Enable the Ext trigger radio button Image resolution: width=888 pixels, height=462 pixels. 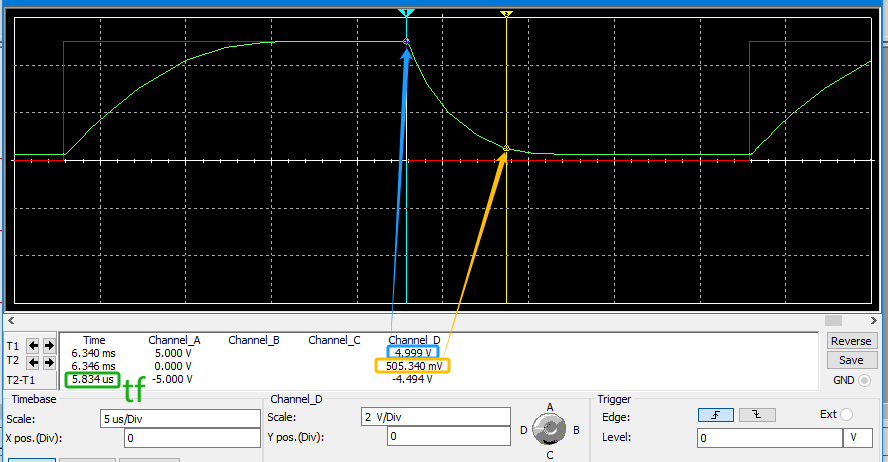coord(846,414)
